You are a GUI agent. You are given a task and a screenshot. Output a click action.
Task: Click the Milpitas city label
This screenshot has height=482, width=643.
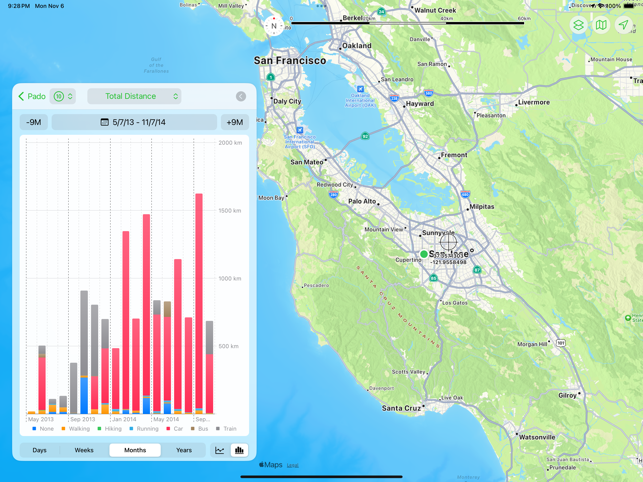tap(482, 206)
